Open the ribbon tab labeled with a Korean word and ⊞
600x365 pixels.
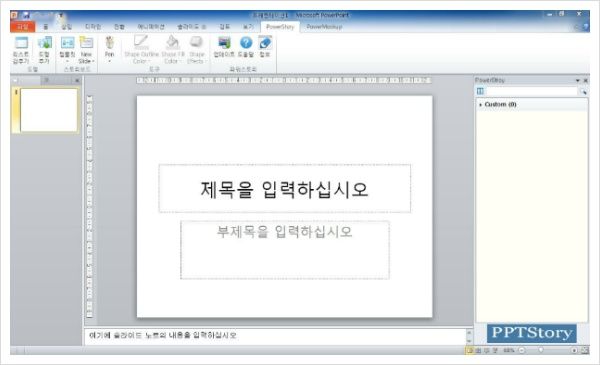191,27
